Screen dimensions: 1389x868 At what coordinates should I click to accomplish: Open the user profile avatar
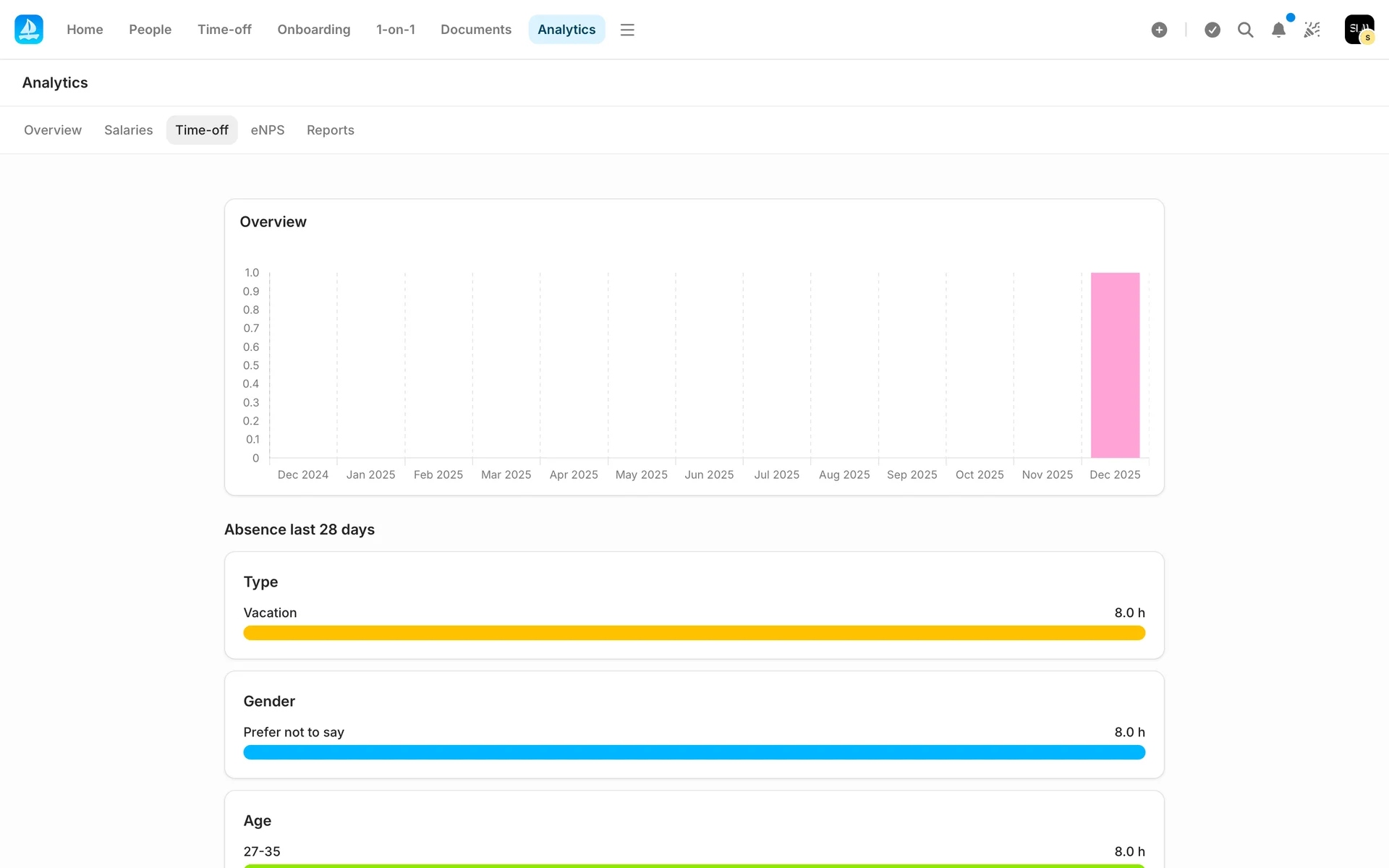point(1359,30)
